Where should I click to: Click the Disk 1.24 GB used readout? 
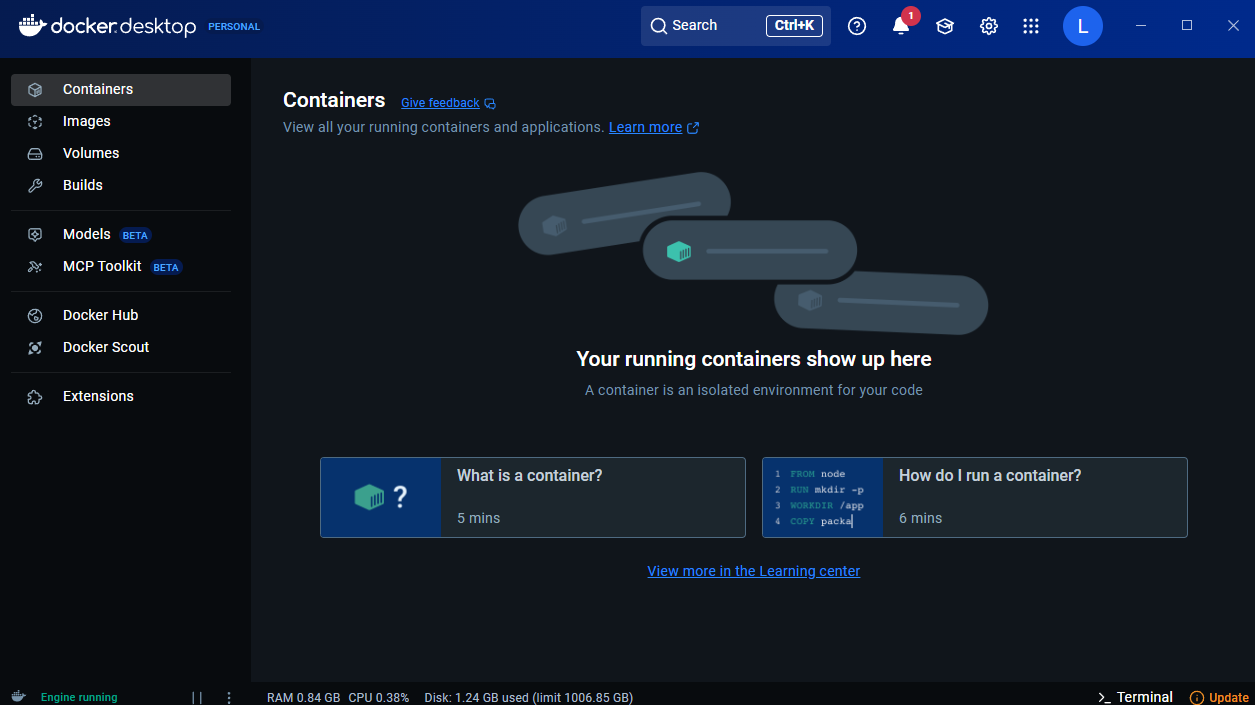(x=529, y=698)
